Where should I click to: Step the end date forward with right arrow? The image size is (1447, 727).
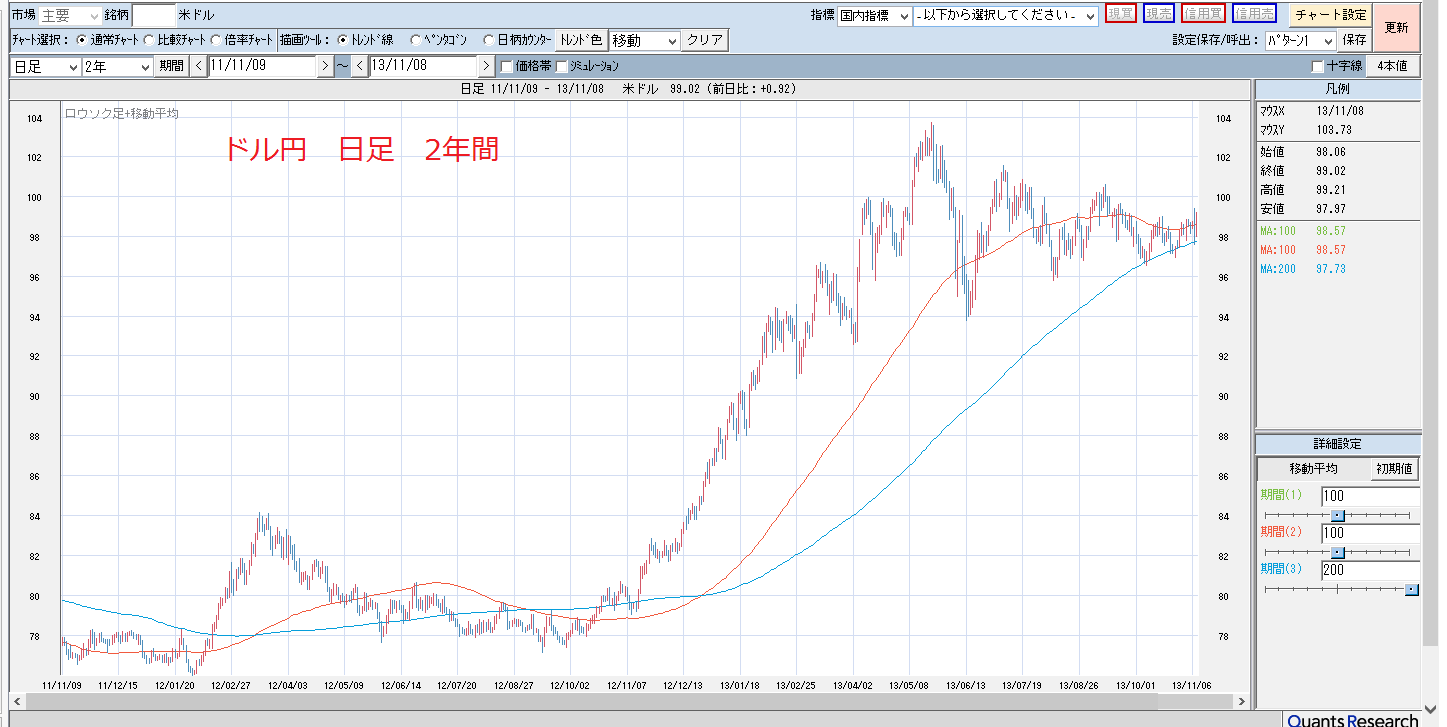click(486, 66)
